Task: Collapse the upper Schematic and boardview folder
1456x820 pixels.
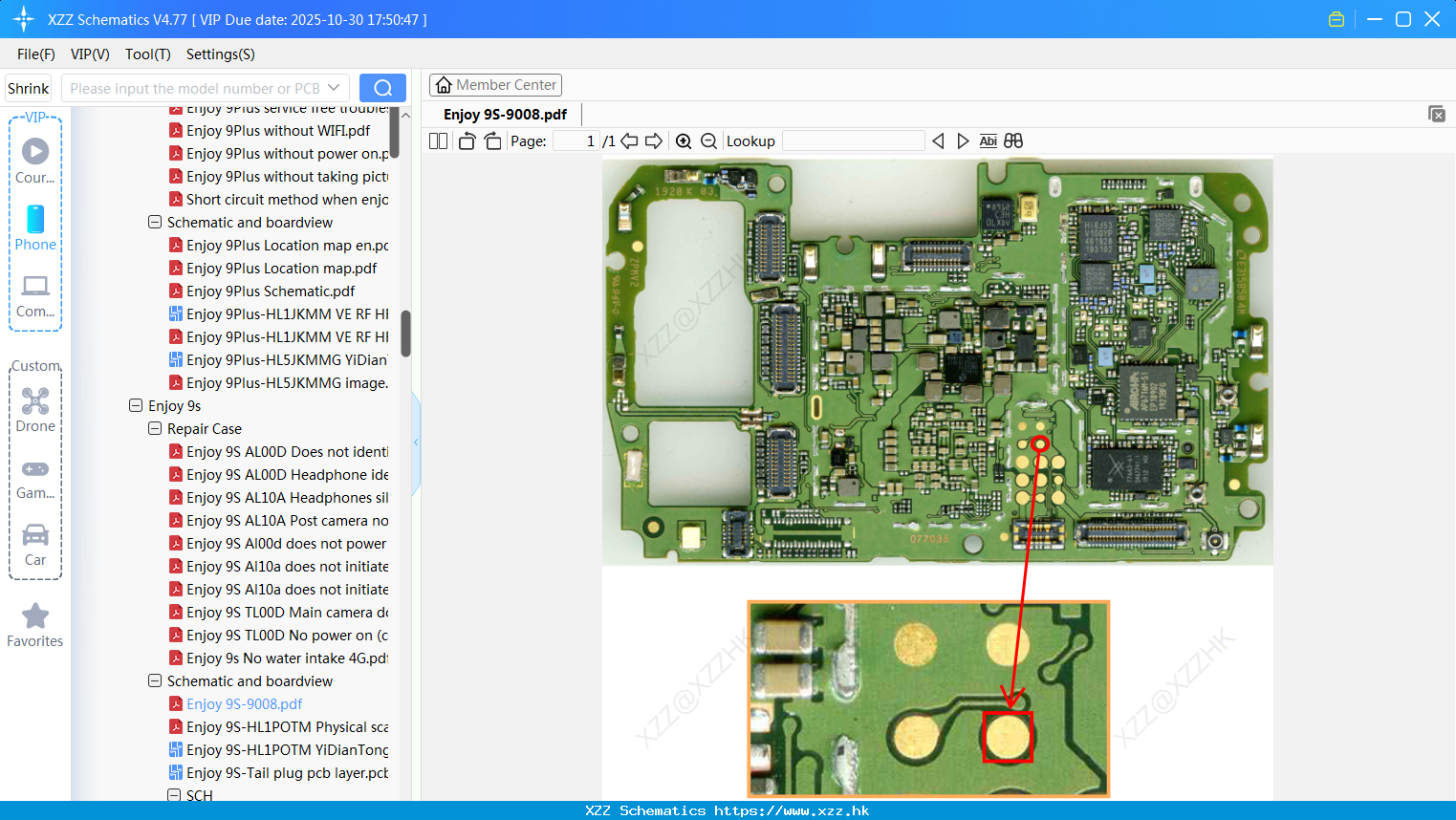Action: (x=155, y=222)
